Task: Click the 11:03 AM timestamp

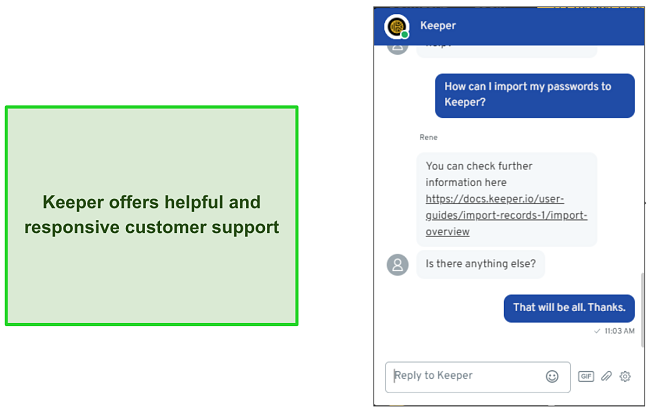Action: tap(619, 331)
